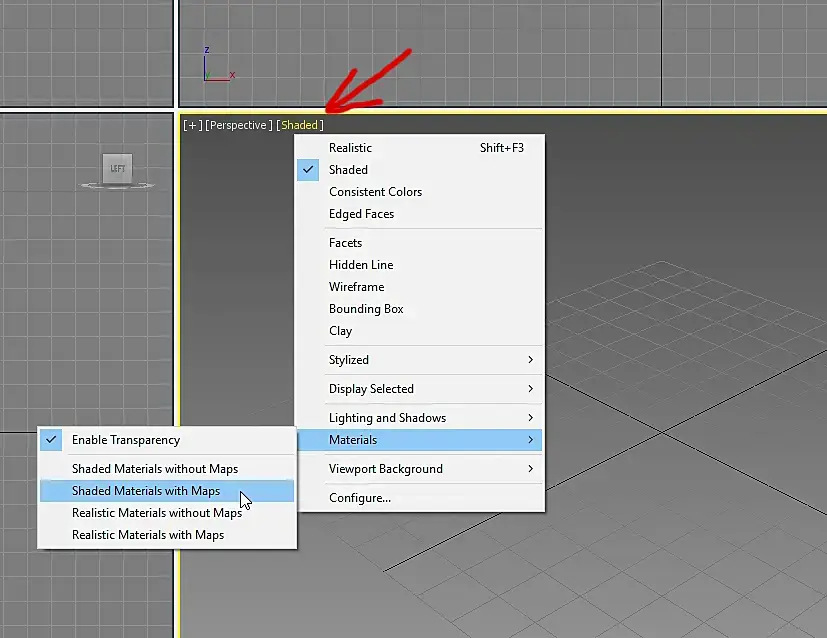Image resolution: width=827 pixels, height=638 pixels.
Task: Click the Shaded viewport label
Action: click(x=300, y=125)
